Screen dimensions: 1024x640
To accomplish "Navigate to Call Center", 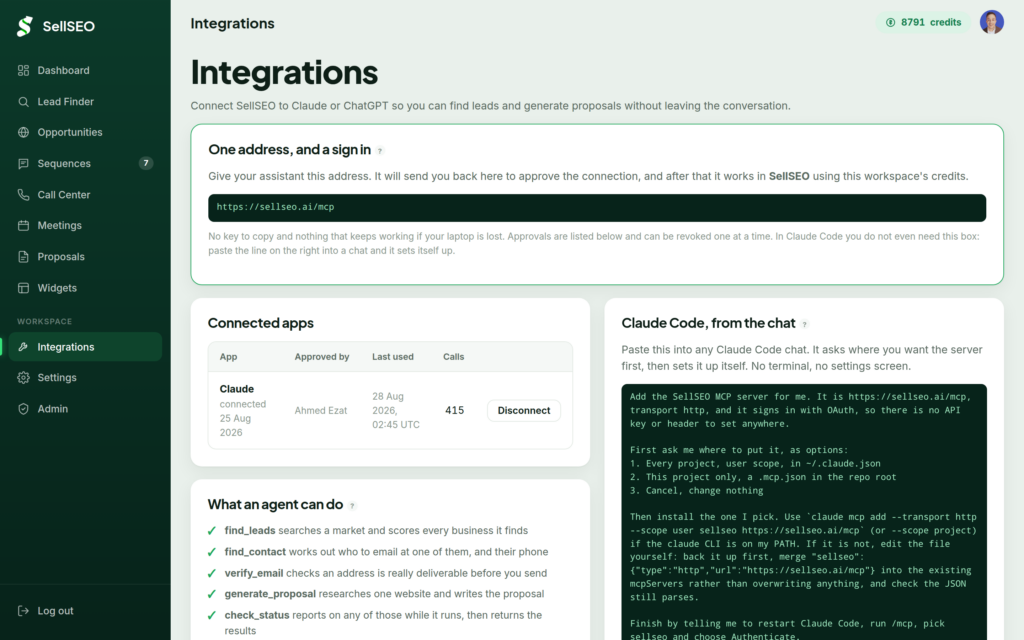I will click(85, 195).
